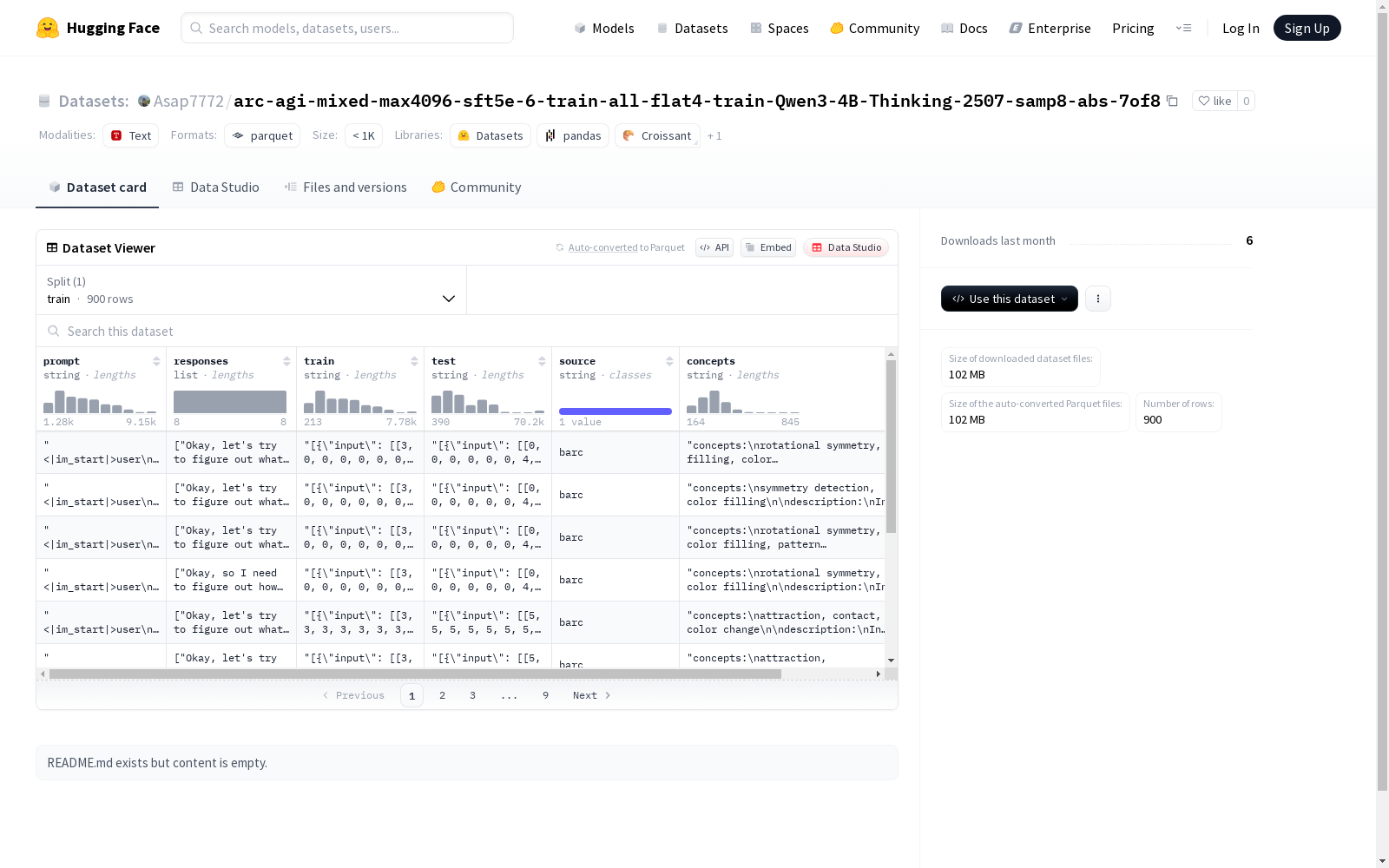Filter by the <1K size tag
Image resolution: width=1389 pixels, height=868 pixels.
point(364,135)
